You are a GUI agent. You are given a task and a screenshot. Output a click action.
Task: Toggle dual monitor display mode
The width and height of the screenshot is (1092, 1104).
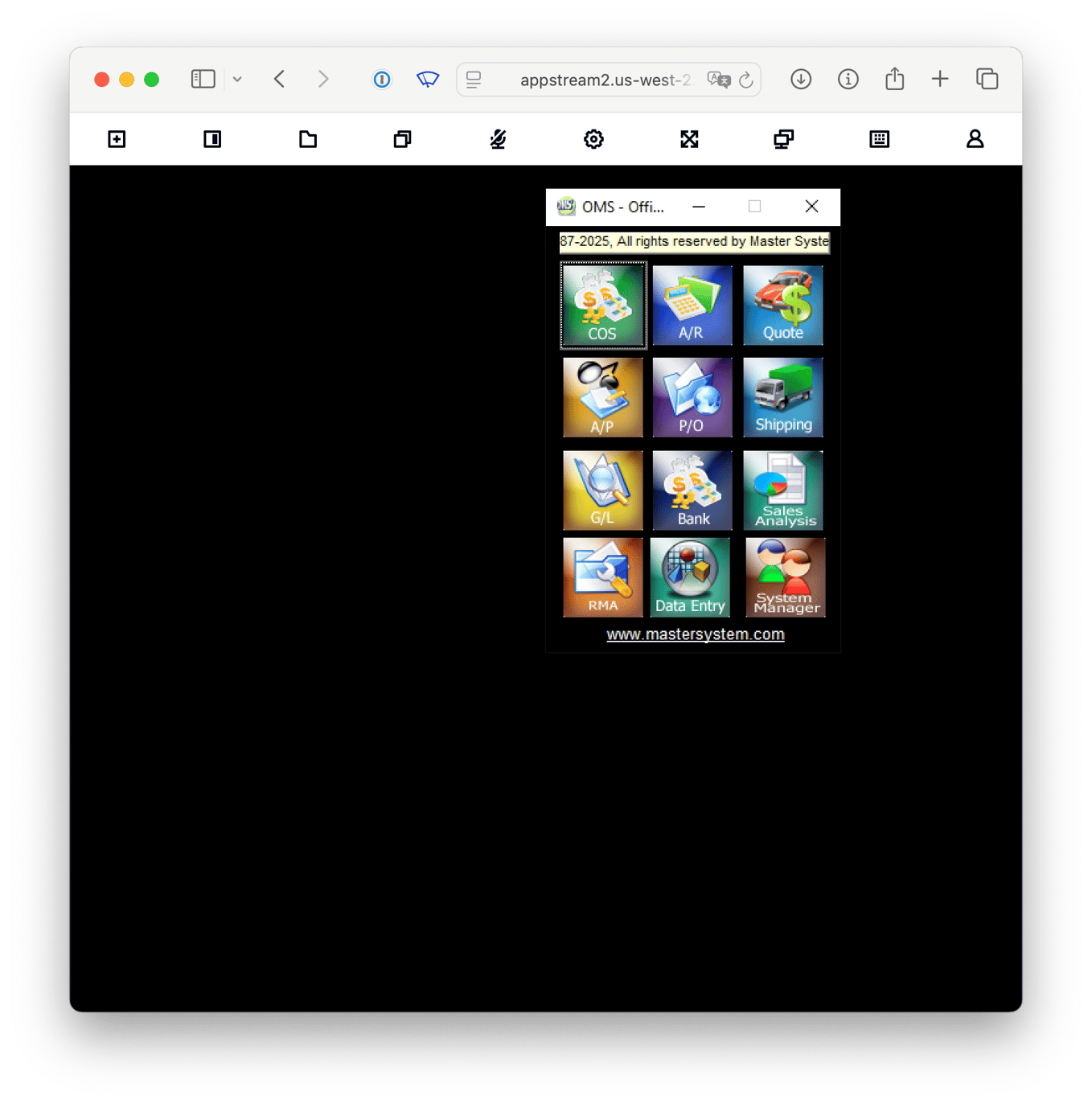point(783,138)
